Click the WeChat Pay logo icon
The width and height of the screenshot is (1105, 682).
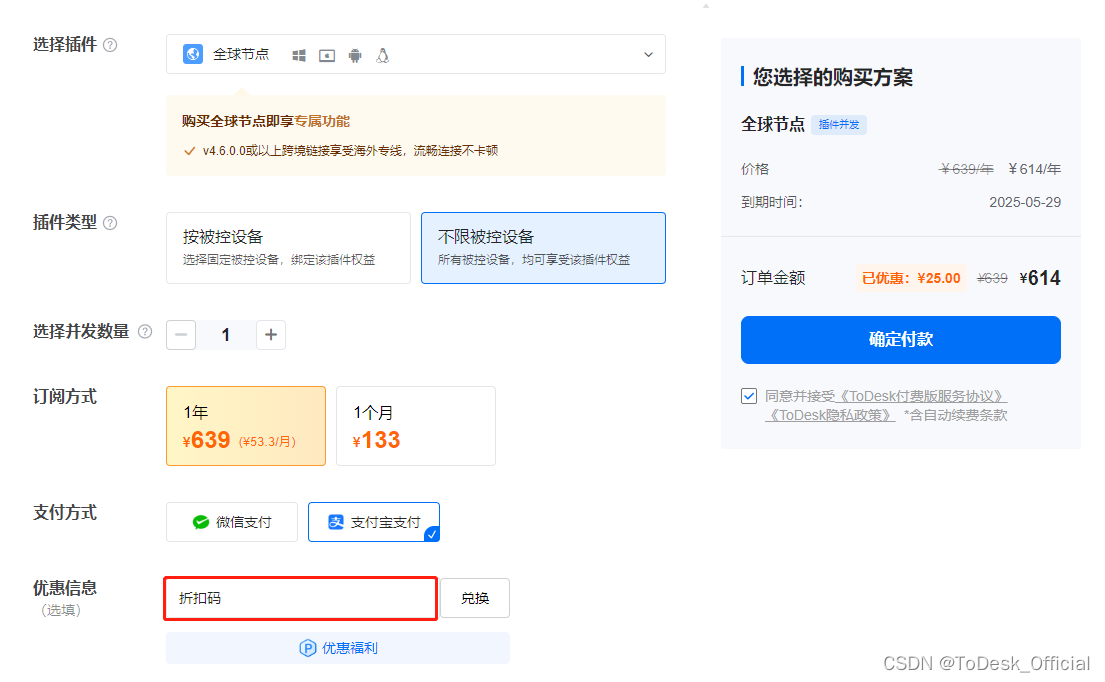click(x=201, y=522)
